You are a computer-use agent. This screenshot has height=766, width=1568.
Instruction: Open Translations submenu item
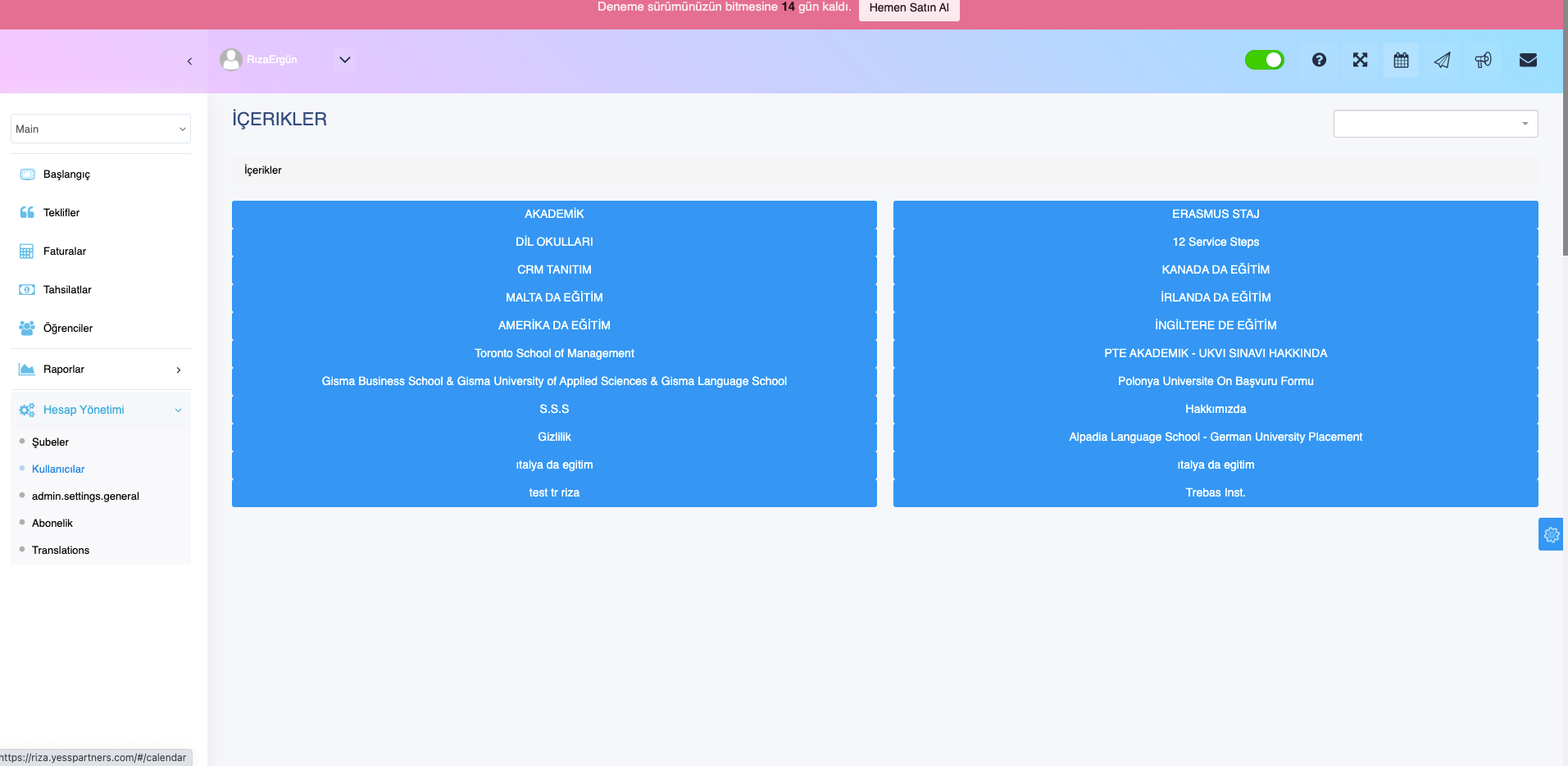point(61,551)
